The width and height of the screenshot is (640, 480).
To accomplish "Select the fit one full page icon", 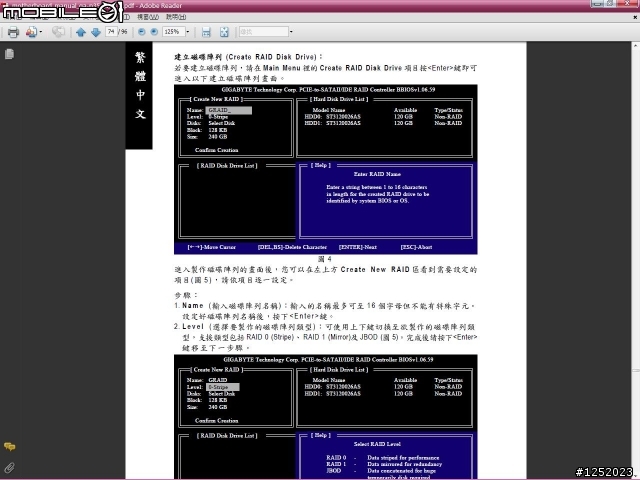I will [224, 32].
